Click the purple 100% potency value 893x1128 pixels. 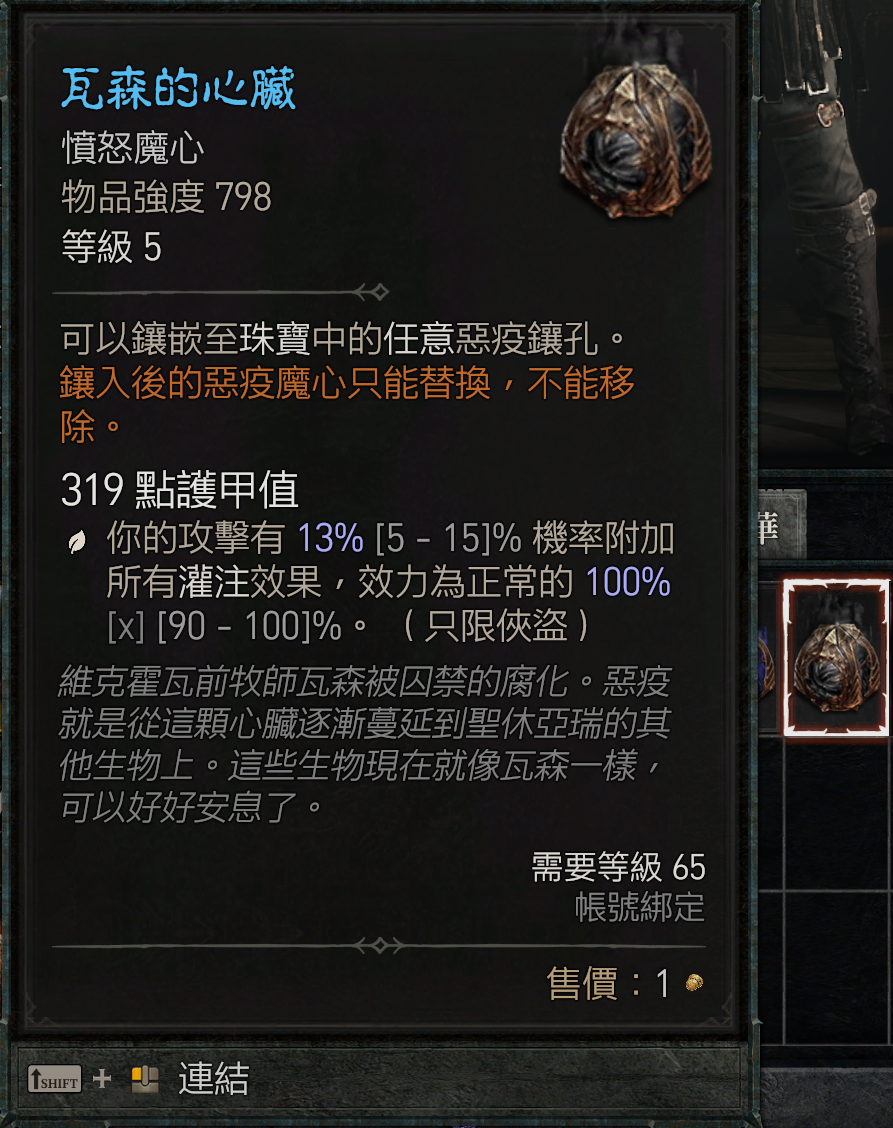[x=628, y=582]
